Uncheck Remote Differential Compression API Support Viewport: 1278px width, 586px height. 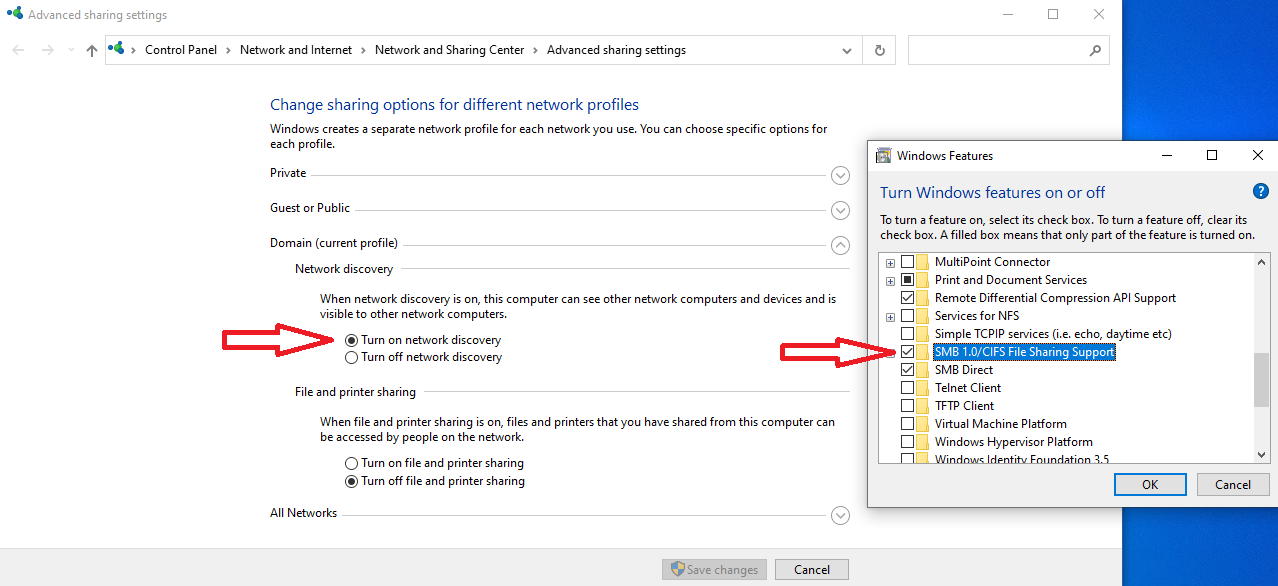907,298
